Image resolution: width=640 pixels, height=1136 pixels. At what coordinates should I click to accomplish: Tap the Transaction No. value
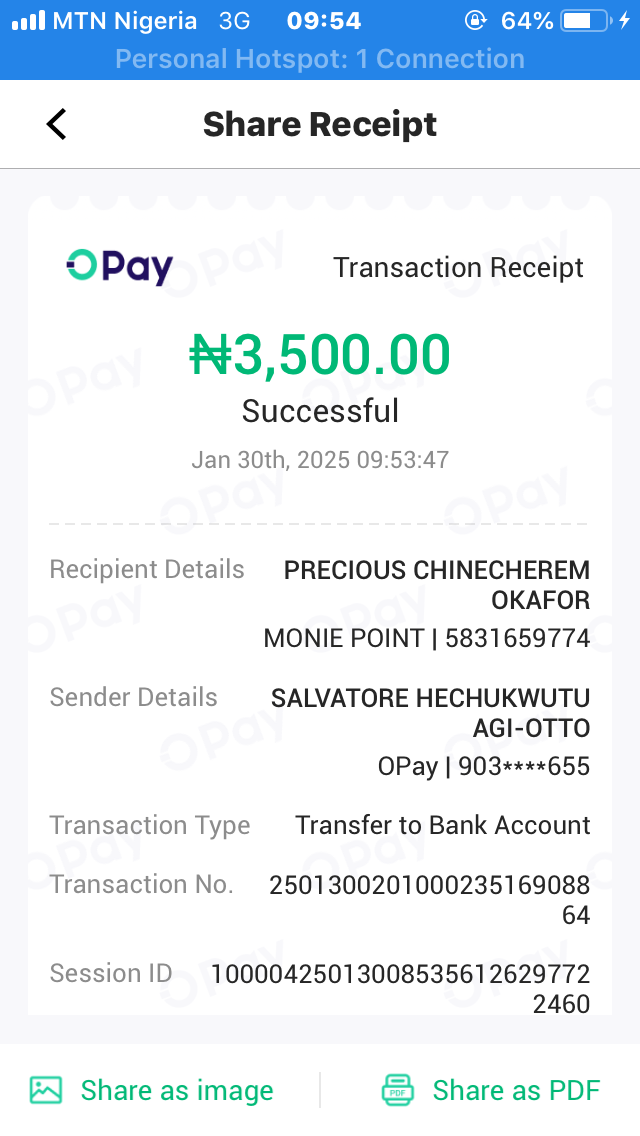430,899
